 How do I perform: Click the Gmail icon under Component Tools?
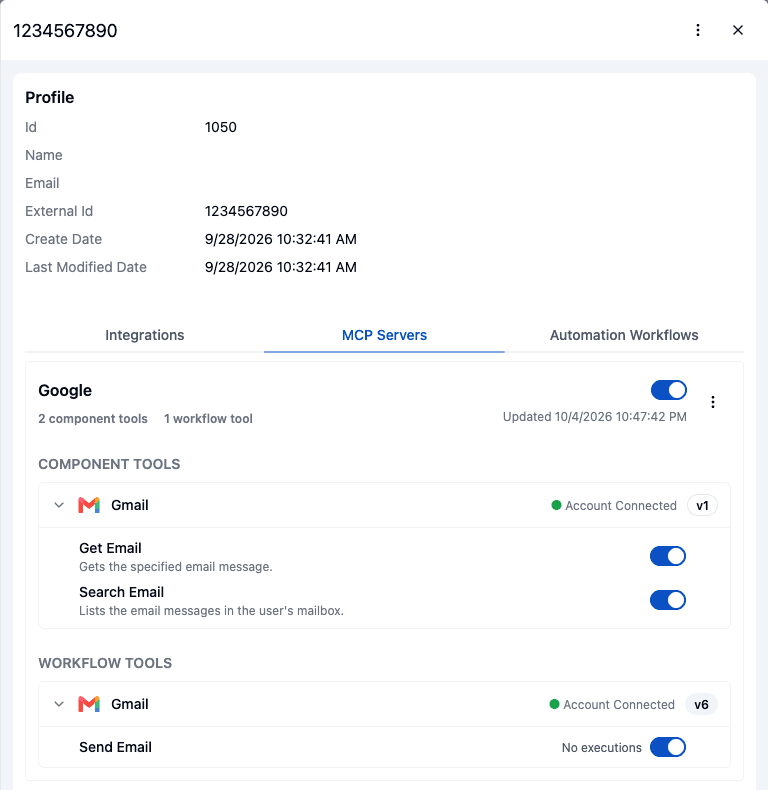coord(89,505)
